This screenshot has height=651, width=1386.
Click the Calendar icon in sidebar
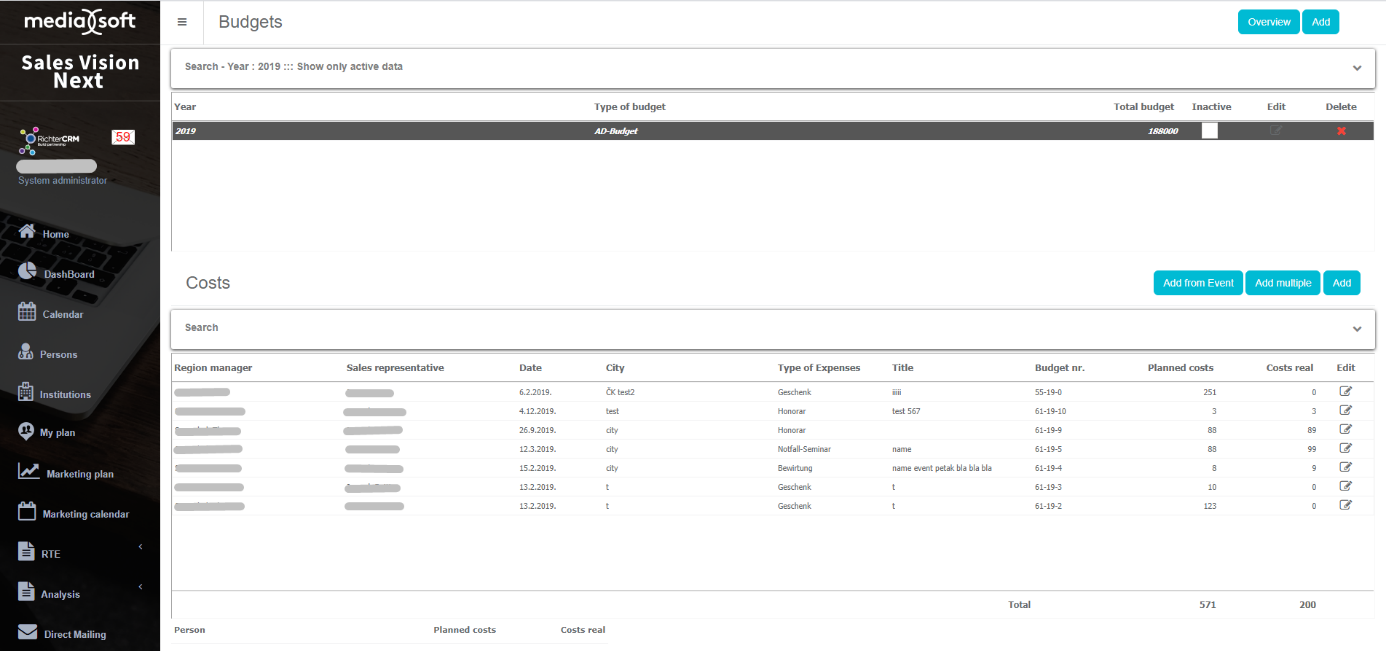pos(27,312)
